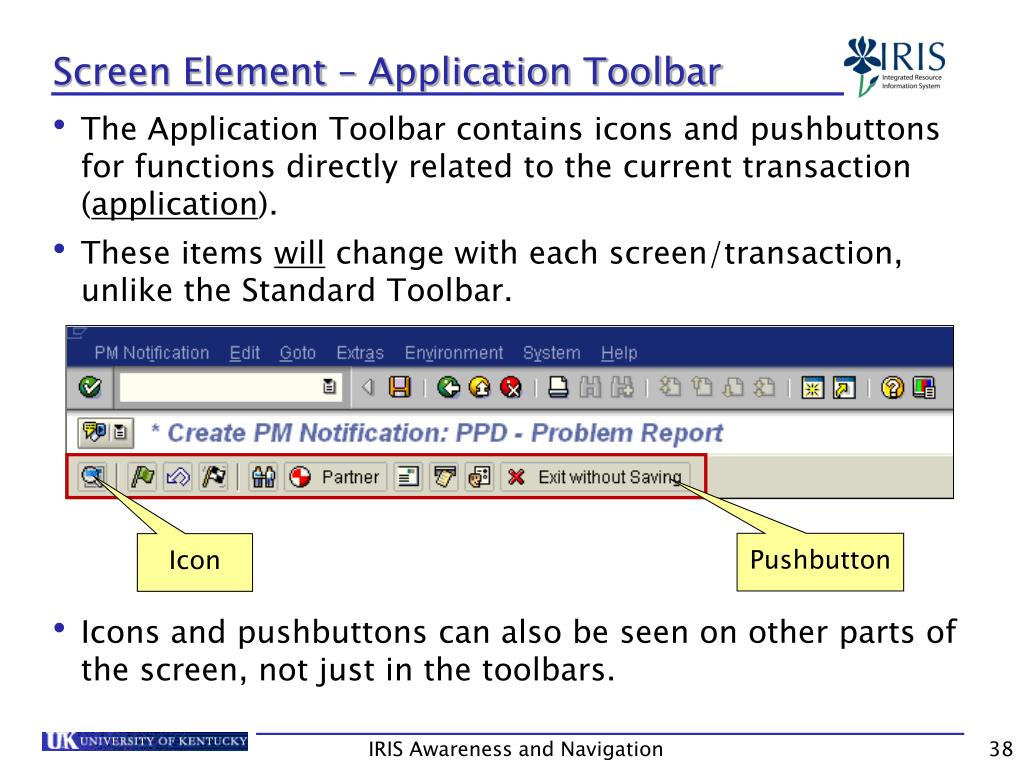The image size is (1024, 768).
Task: Click the yellow Help question-mark icon
Action: click(892, 388)
